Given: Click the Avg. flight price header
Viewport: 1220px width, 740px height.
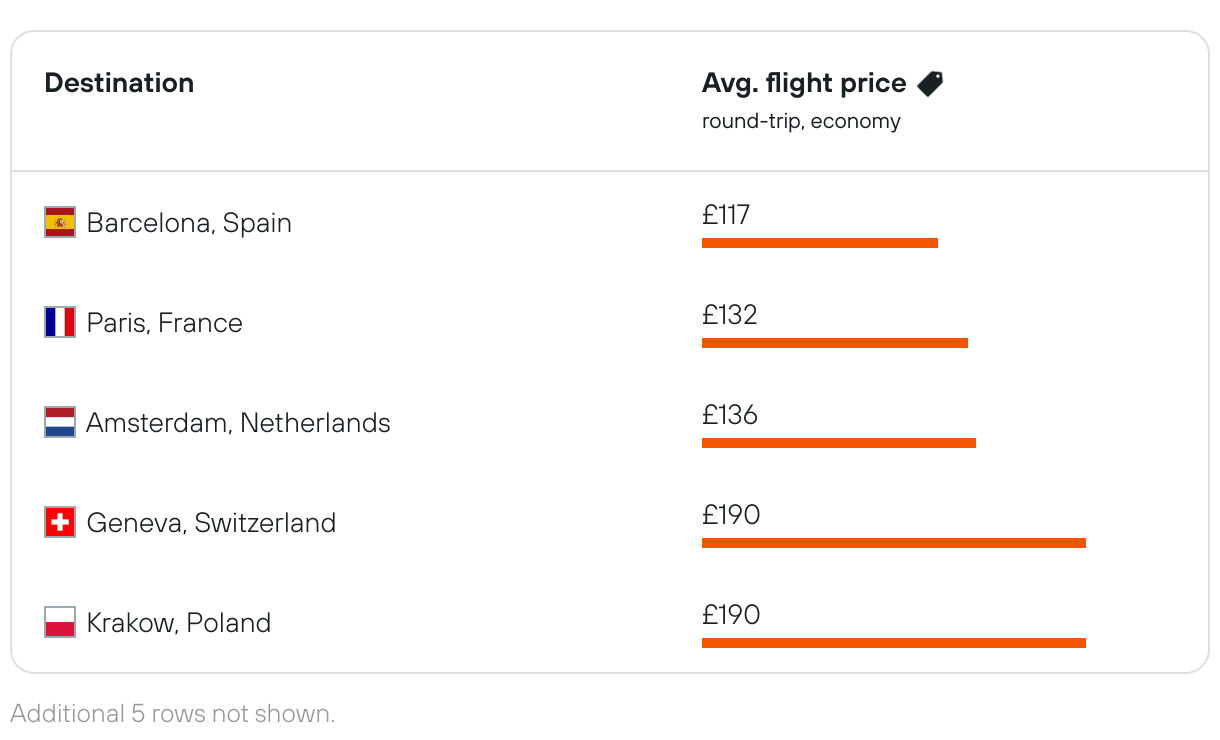Looking at the screenshot, I should click(804, 84).
